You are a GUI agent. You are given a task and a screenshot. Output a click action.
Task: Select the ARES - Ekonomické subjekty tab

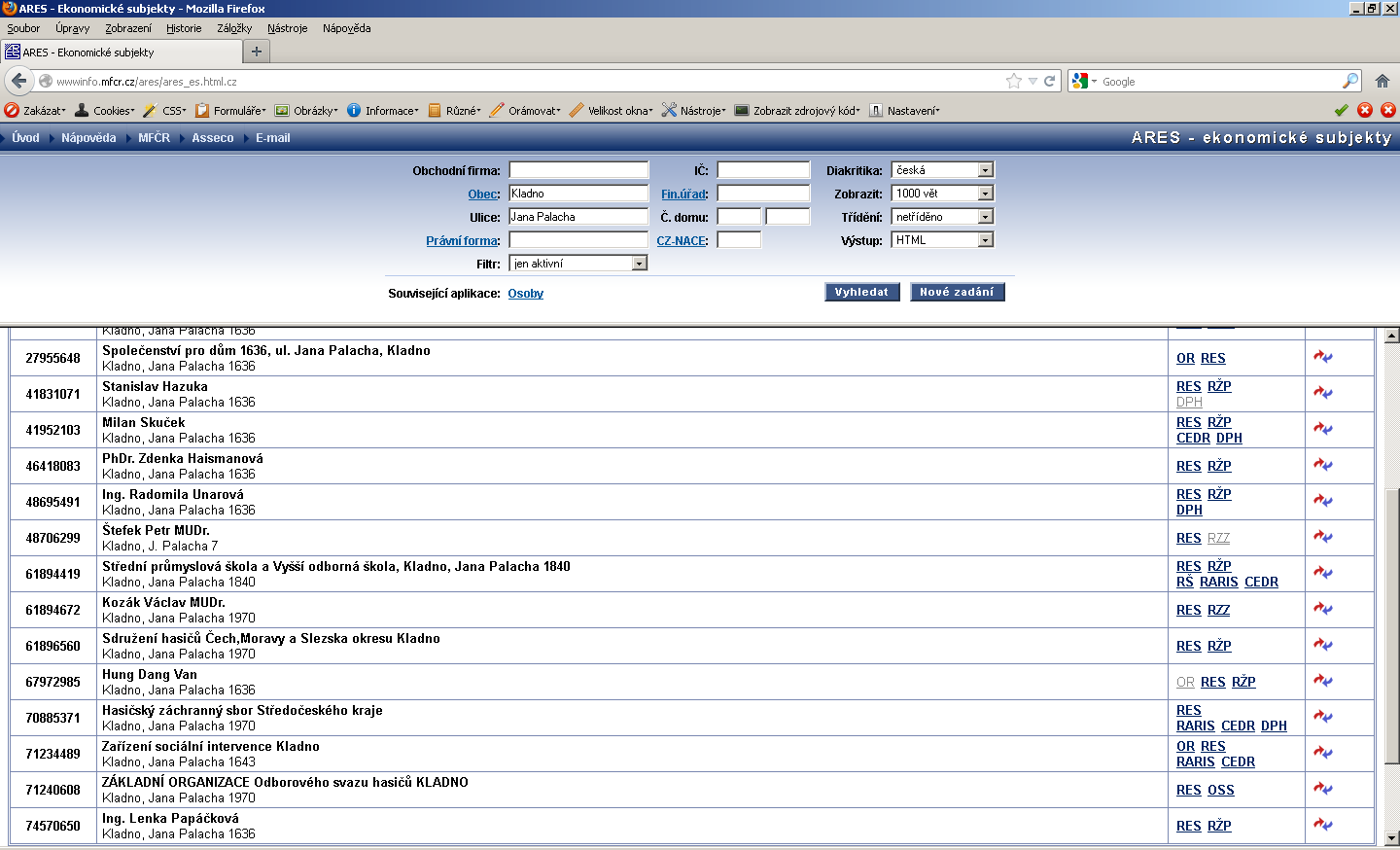point(121,52)
